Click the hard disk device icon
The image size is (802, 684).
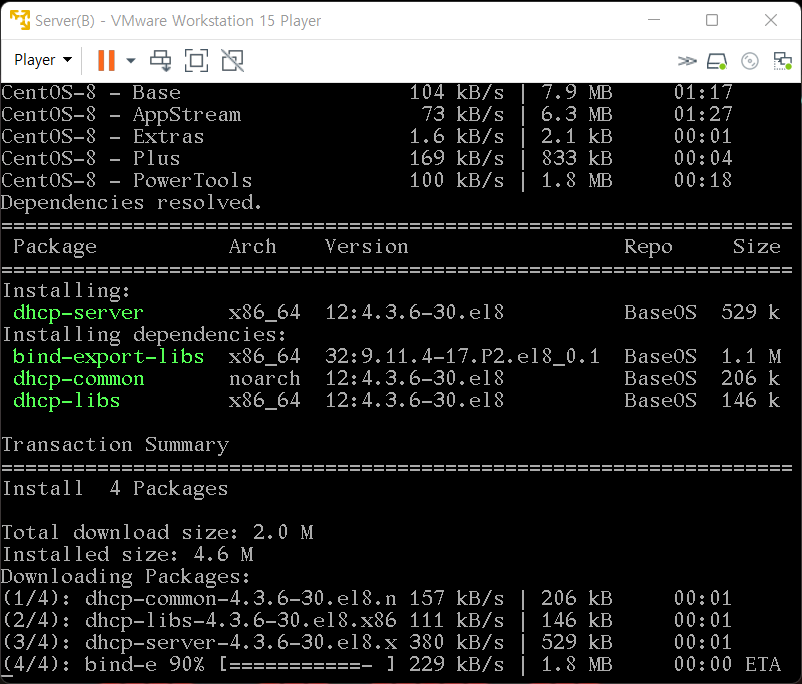point(717,61)
